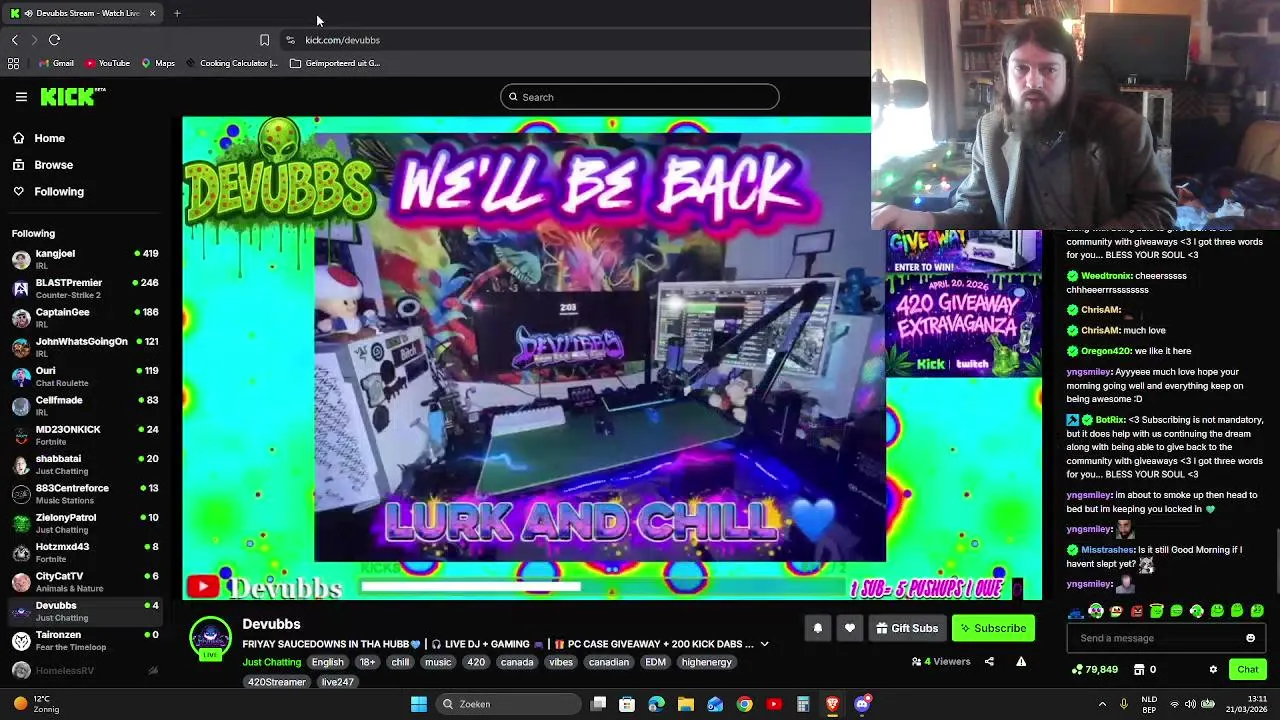Image resolution: width=1280 pixels, height=720 pixels.
Task: Click the EDM tag
Action: tap(656, 662)
